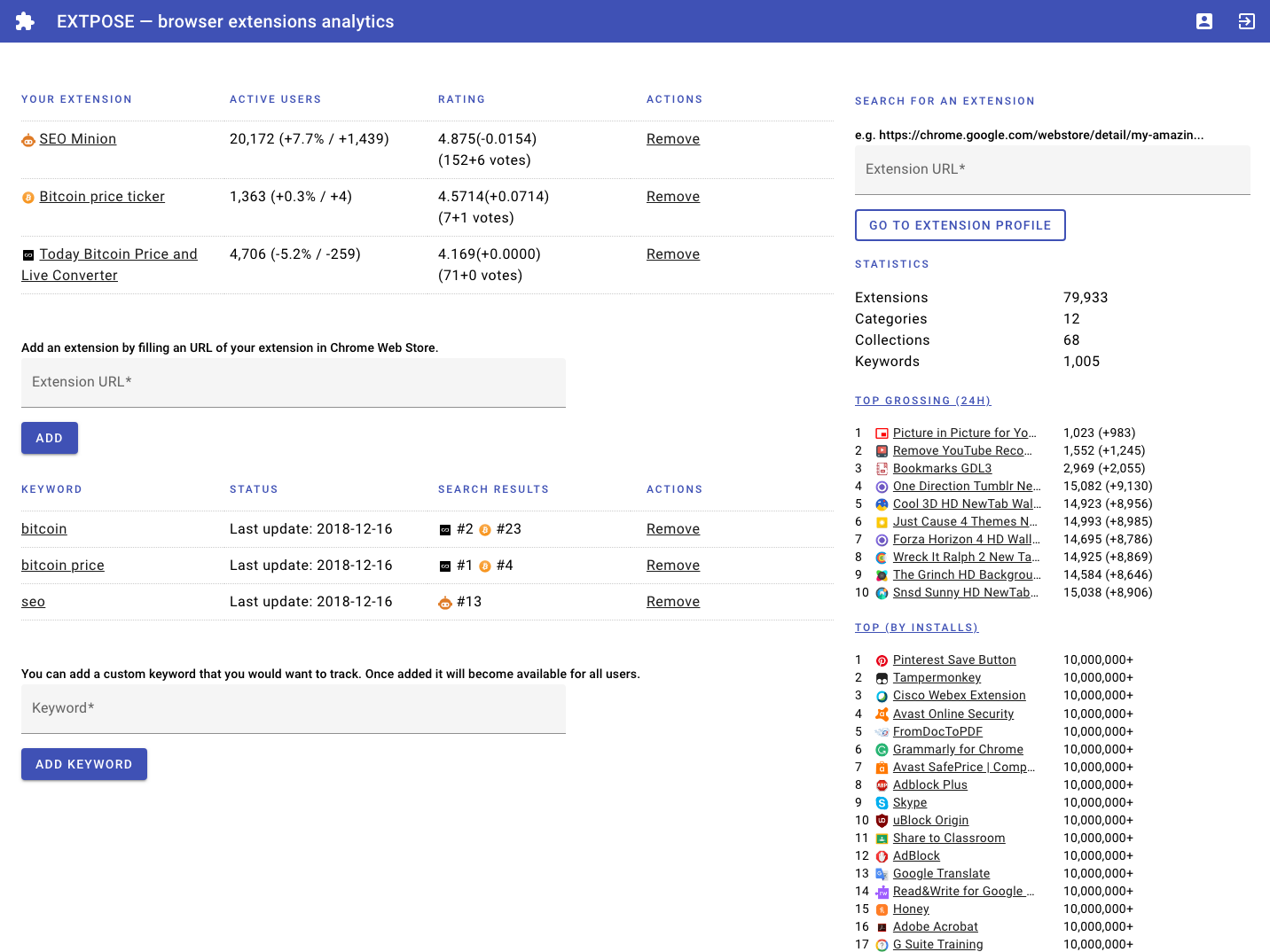Screen dimensions: 1270x952
Task: Click the ADD button
Action: coord(50,438)
